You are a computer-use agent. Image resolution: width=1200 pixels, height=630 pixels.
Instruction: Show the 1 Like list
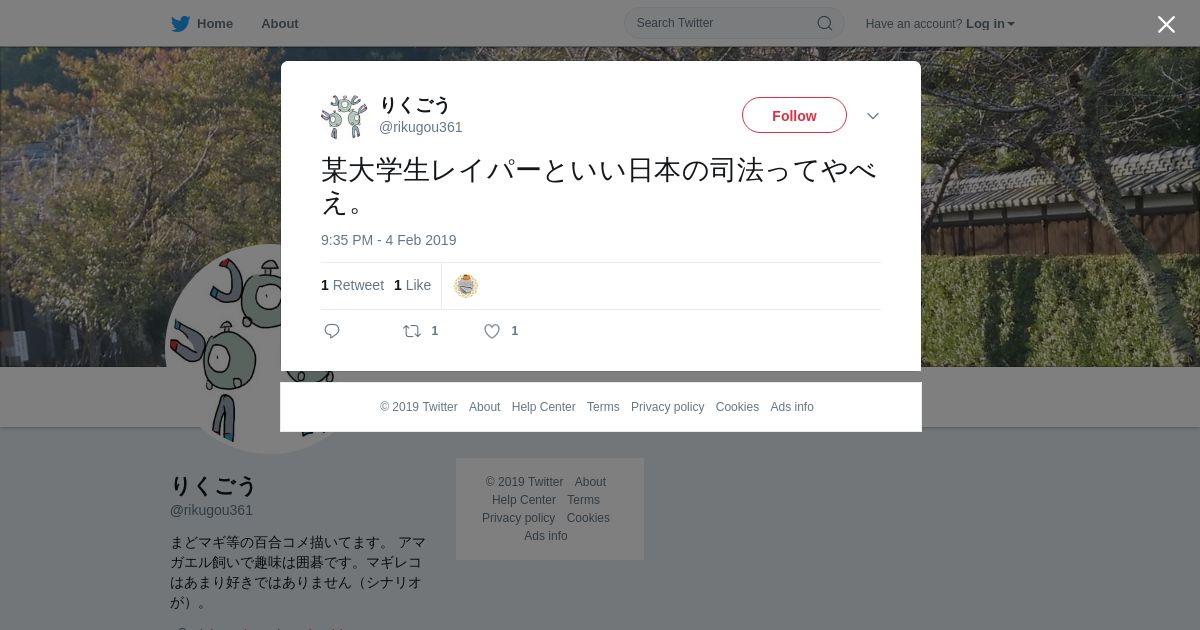coord(412,285)
